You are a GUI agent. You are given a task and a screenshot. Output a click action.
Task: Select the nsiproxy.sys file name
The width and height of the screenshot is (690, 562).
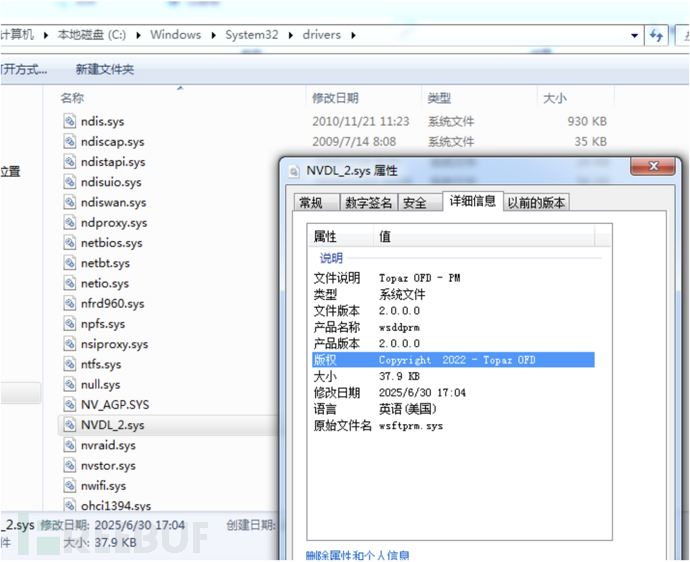[x=114, y=344]
